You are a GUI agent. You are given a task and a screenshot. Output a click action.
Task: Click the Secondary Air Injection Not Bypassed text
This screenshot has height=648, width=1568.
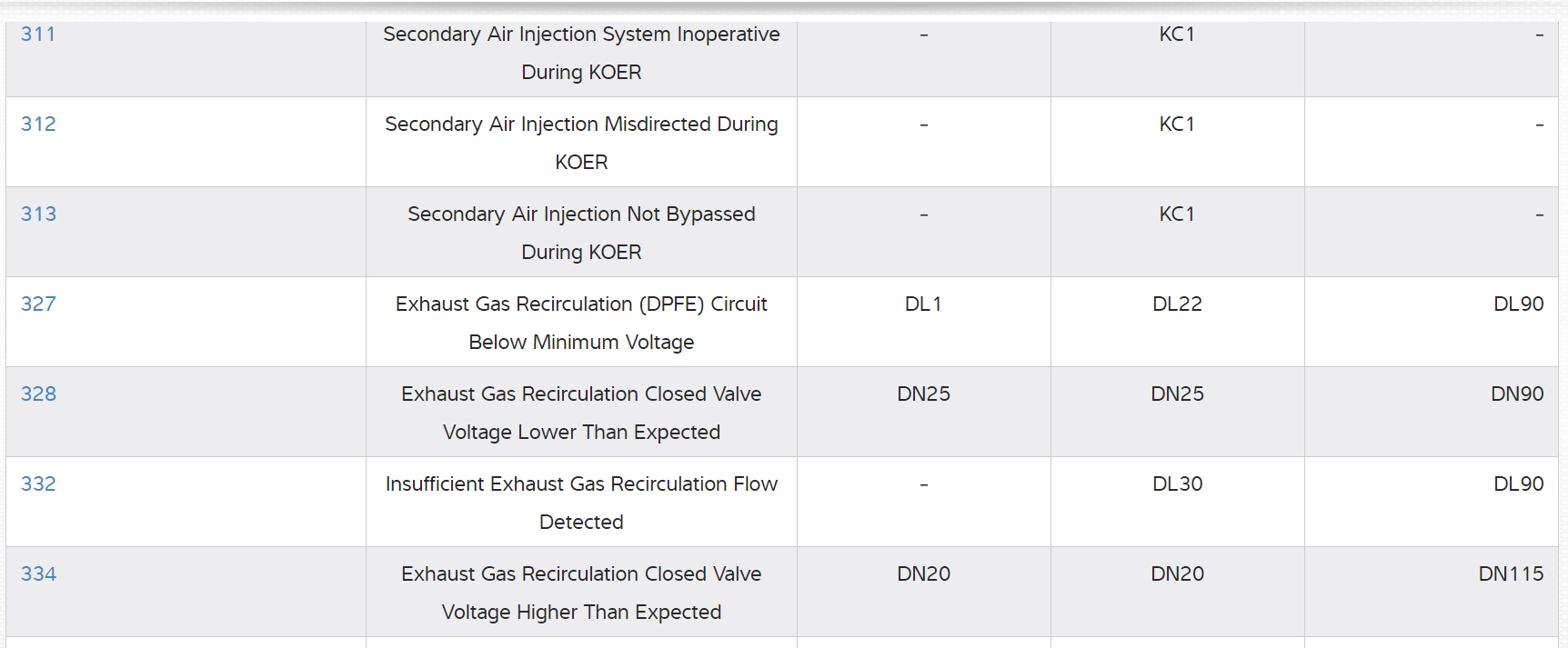point(581,233)
